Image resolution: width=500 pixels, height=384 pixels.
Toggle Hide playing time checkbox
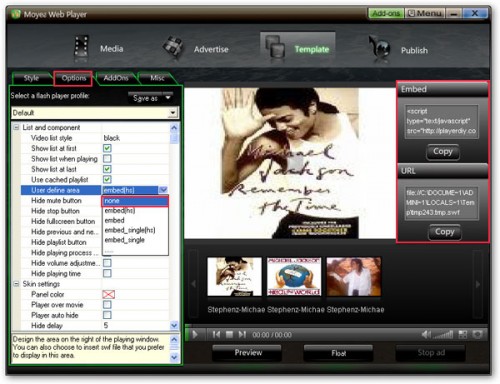click(107, 273)
